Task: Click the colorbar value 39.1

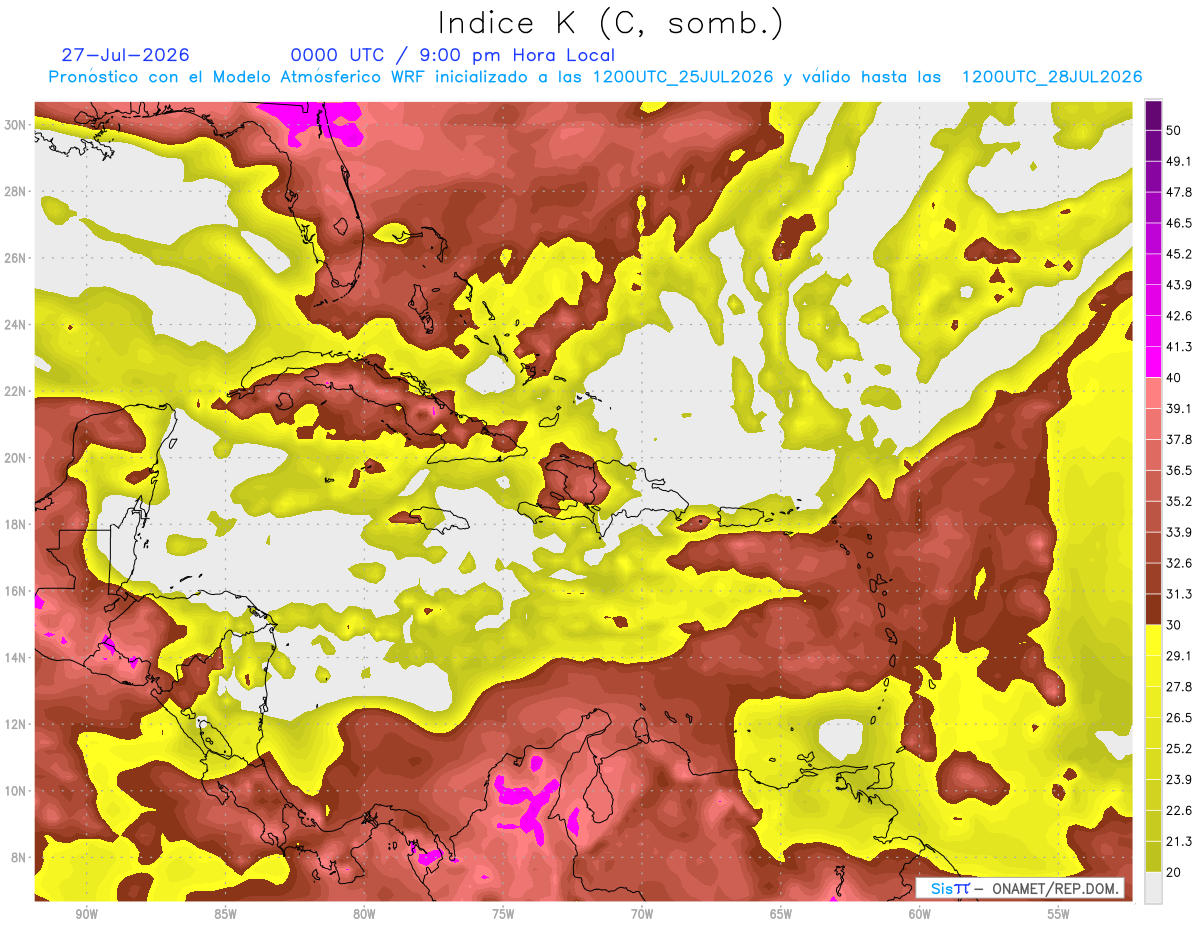Action: [1179, 408]
